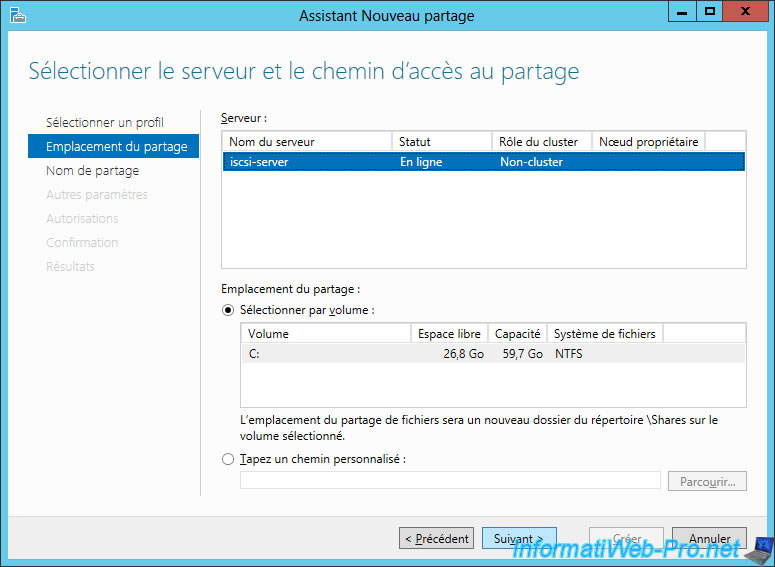Click the 'Nœud propriétaire' column header
The image size is (775, 567).
click(x=648, y=142)
